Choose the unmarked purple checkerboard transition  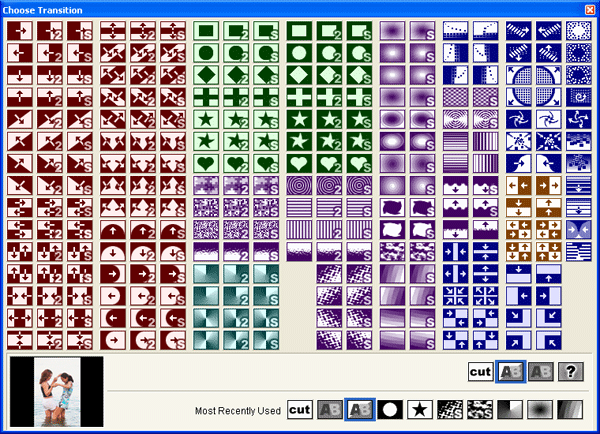[x=455, y=97]
